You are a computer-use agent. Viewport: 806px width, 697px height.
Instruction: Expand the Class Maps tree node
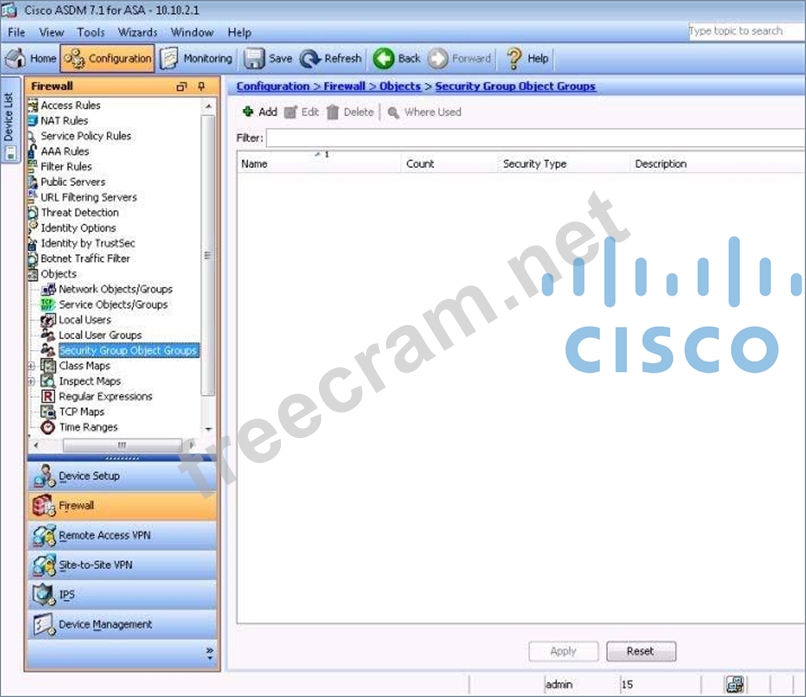click(x=32, y=366)
